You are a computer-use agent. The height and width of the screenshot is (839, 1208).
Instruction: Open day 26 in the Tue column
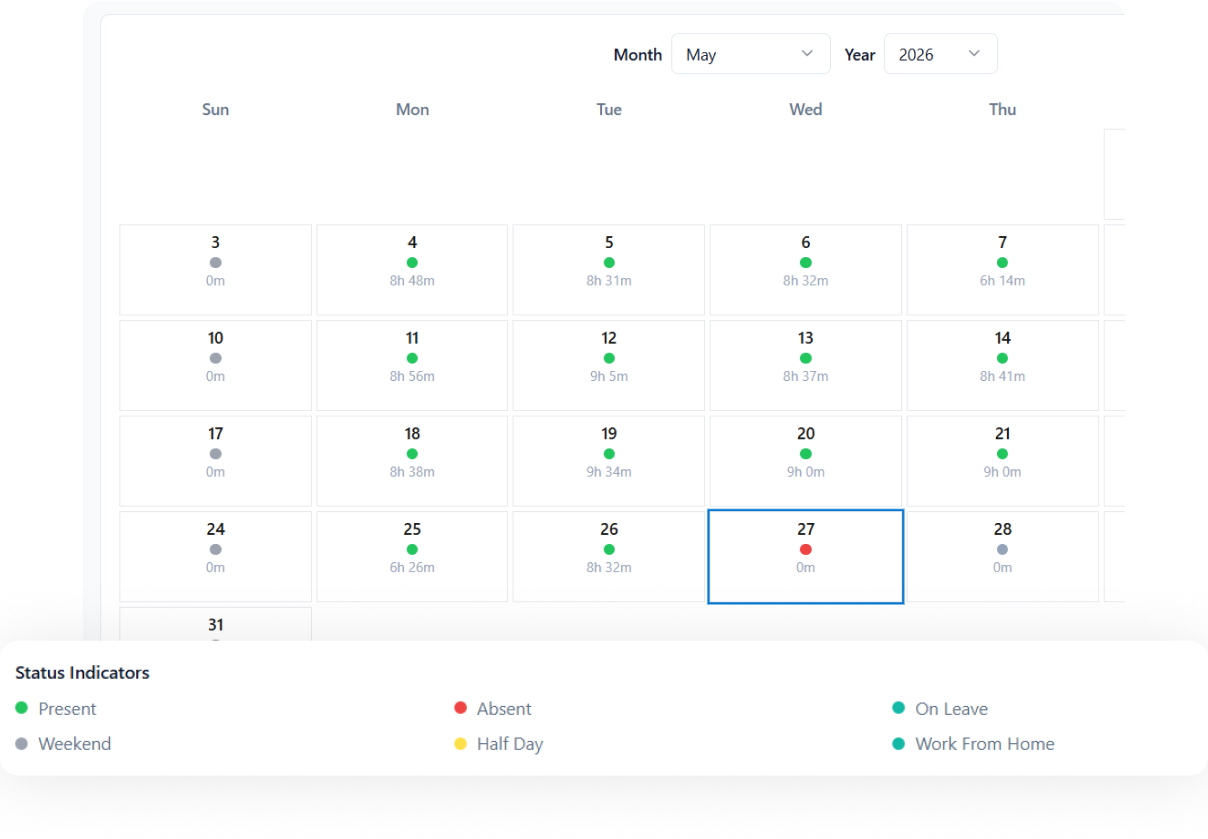point(609,557)
